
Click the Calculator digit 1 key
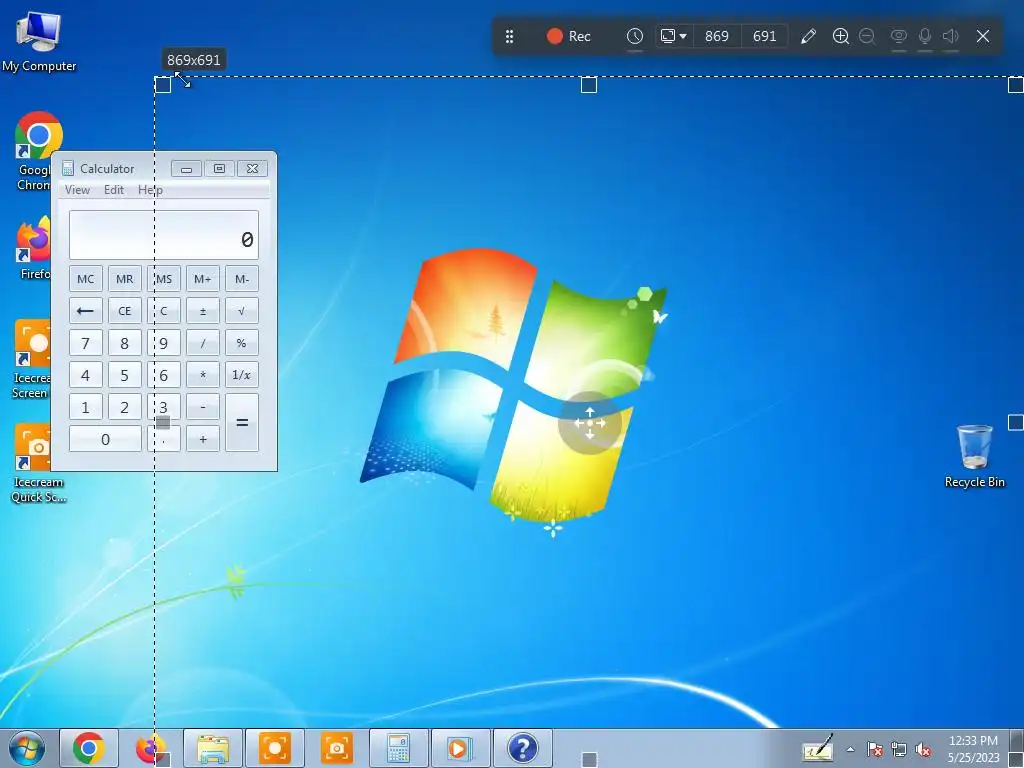coord(86,407)
